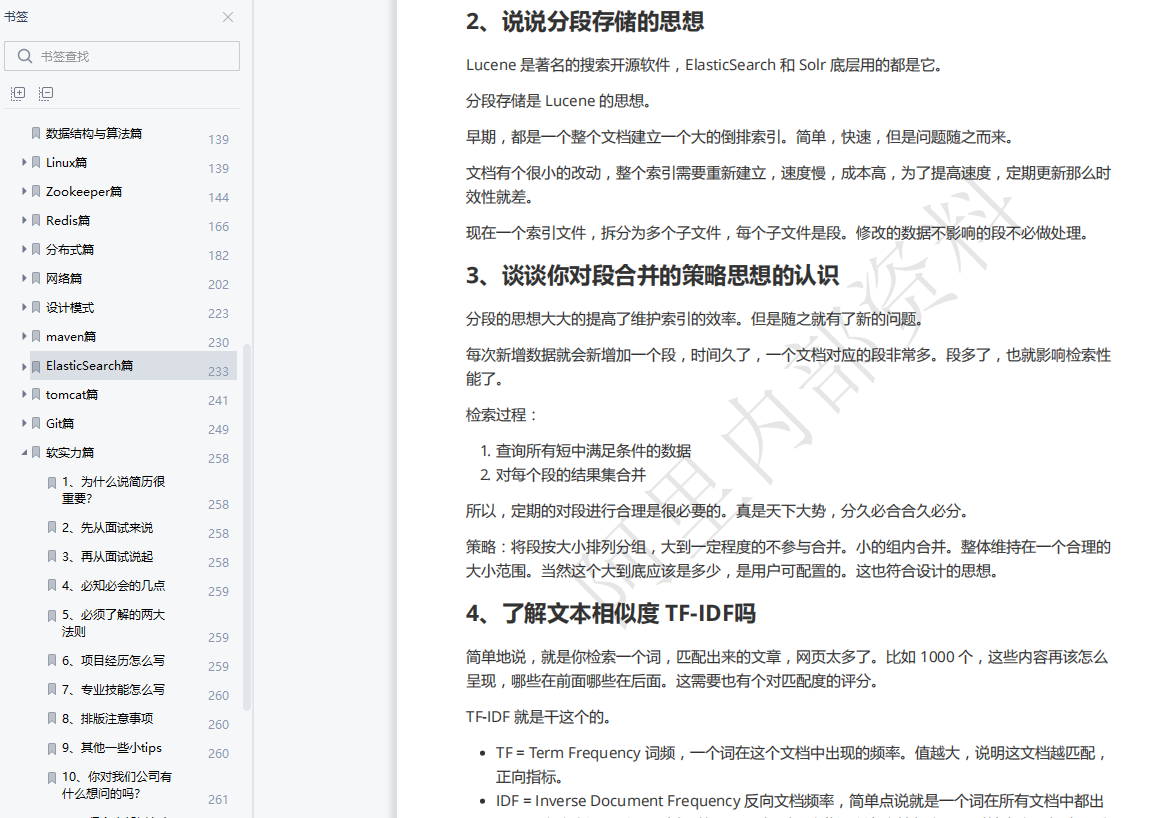
Task: Collapse the "软实力篇" bookmark section
Action: [x=23, y=452]
